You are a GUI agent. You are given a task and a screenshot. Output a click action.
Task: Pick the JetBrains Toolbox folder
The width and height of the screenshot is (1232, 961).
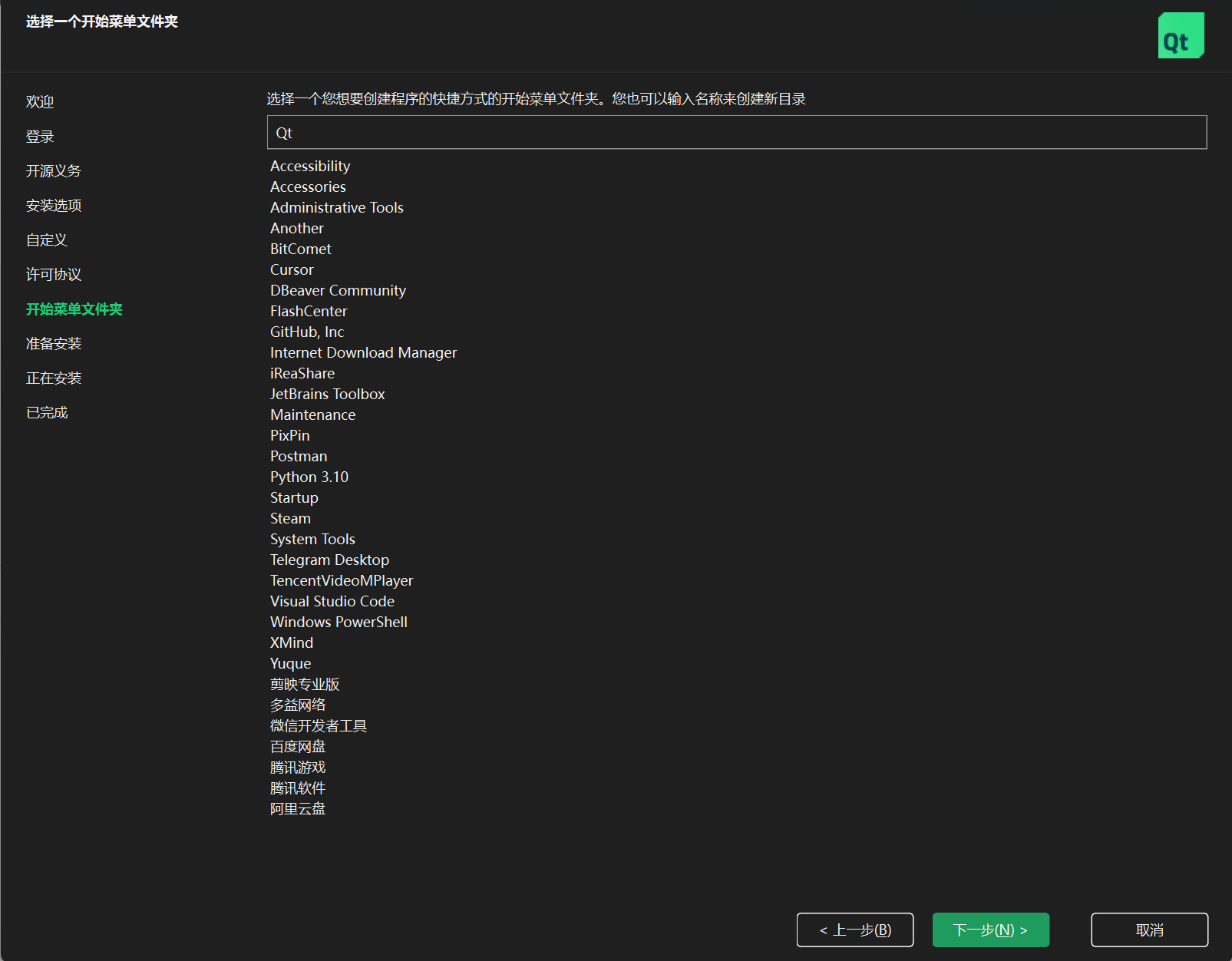coord(327,394)
